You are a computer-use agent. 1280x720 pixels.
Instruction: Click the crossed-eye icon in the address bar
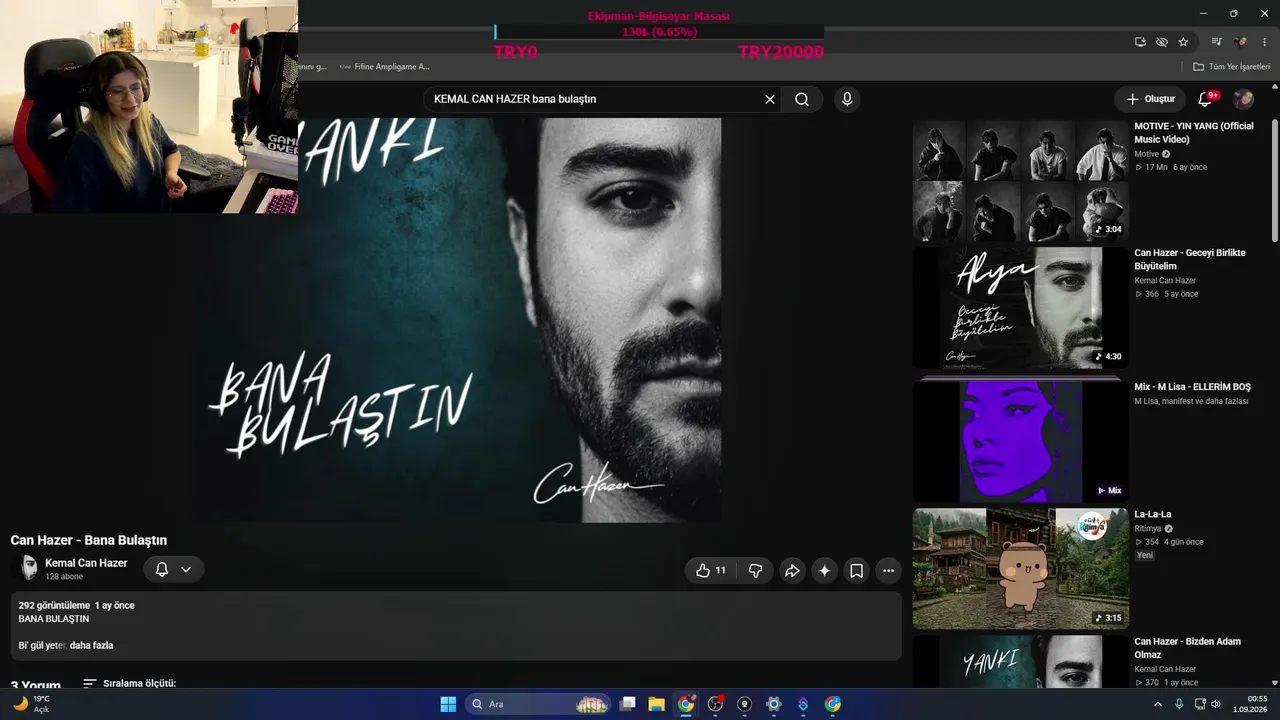point(1161,42)
